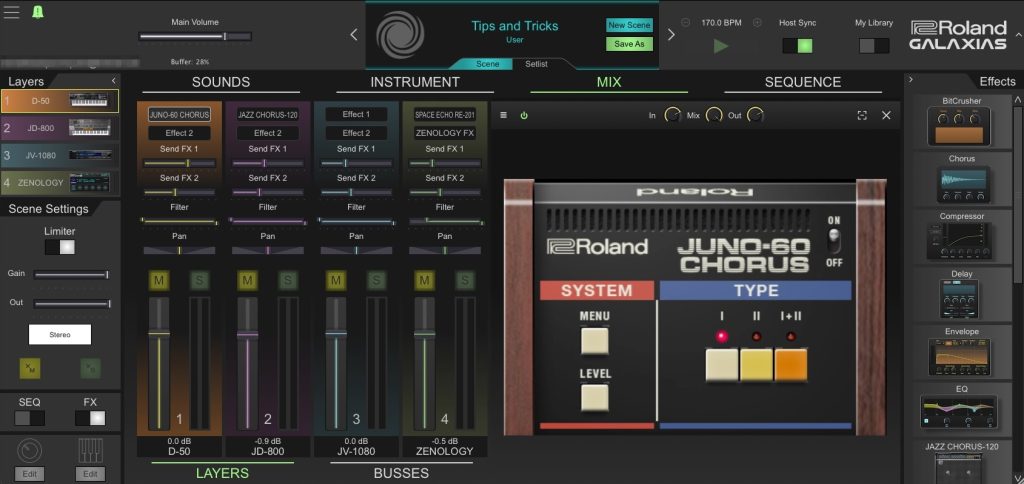Expand the effect view to fullscreen

point(862,115)
